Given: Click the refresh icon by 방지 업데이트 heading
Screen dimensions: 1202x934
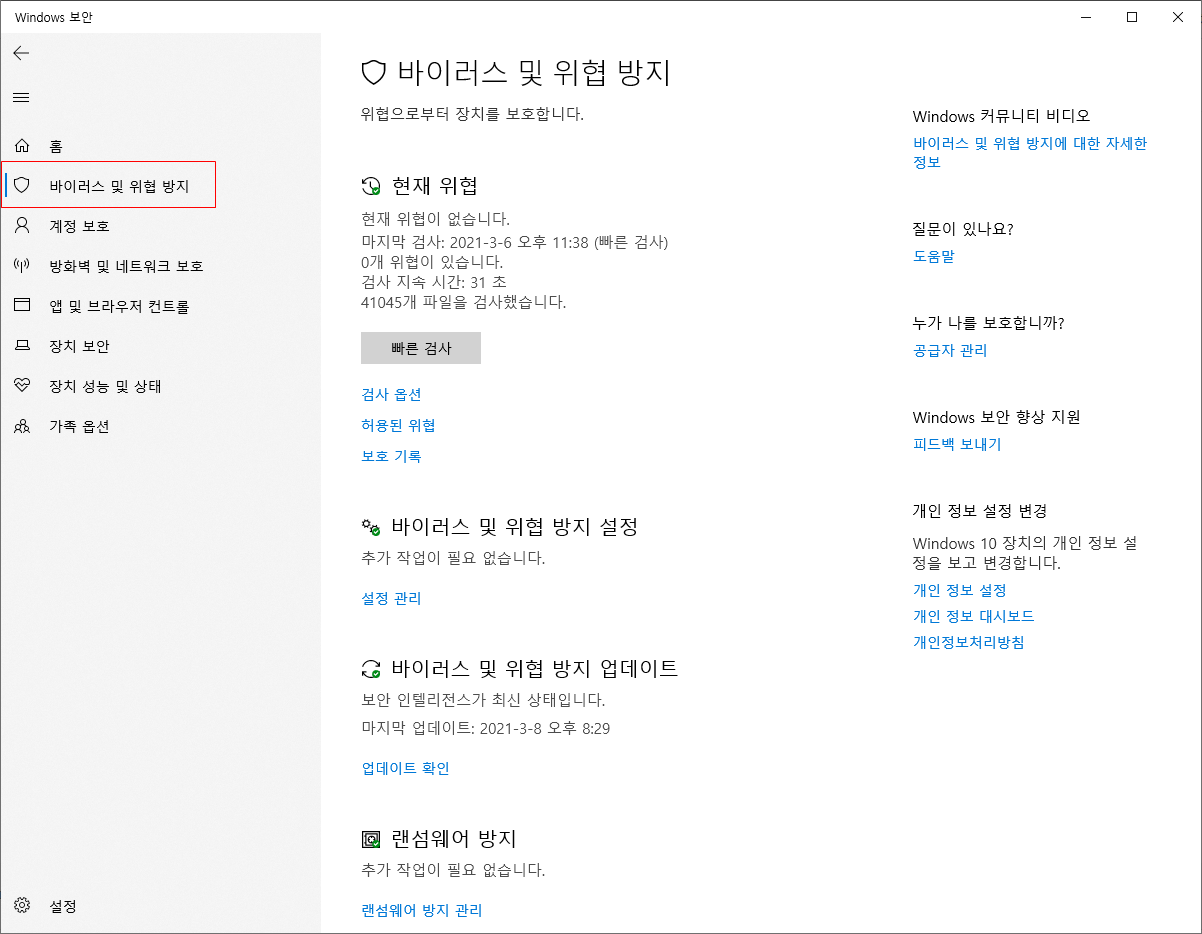Looking at the screenshot, I should pyautogui.click(x=371, y=669).
